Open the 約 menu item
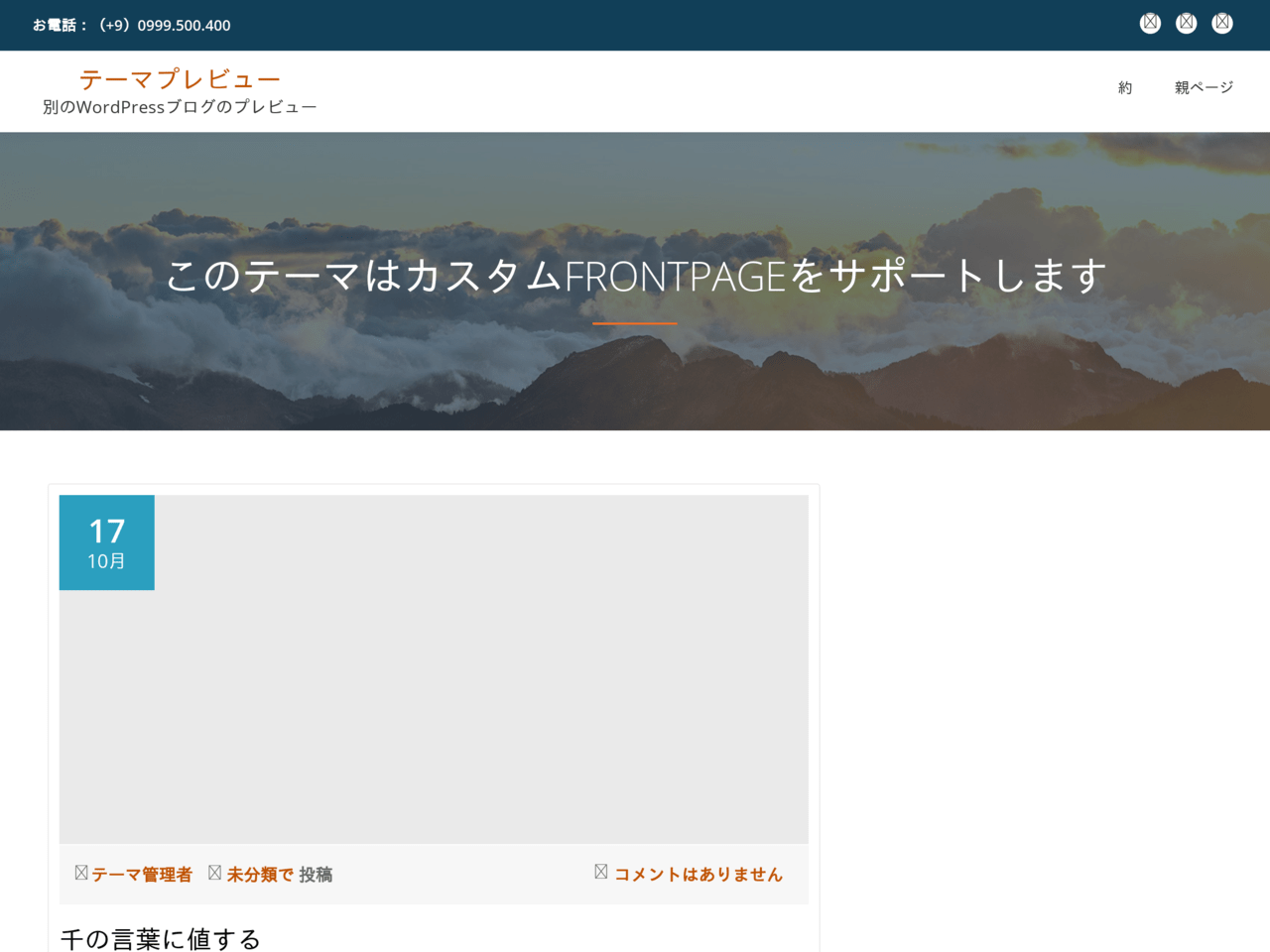This screenshot has height=952, width=1270. tap(1125, 87)
